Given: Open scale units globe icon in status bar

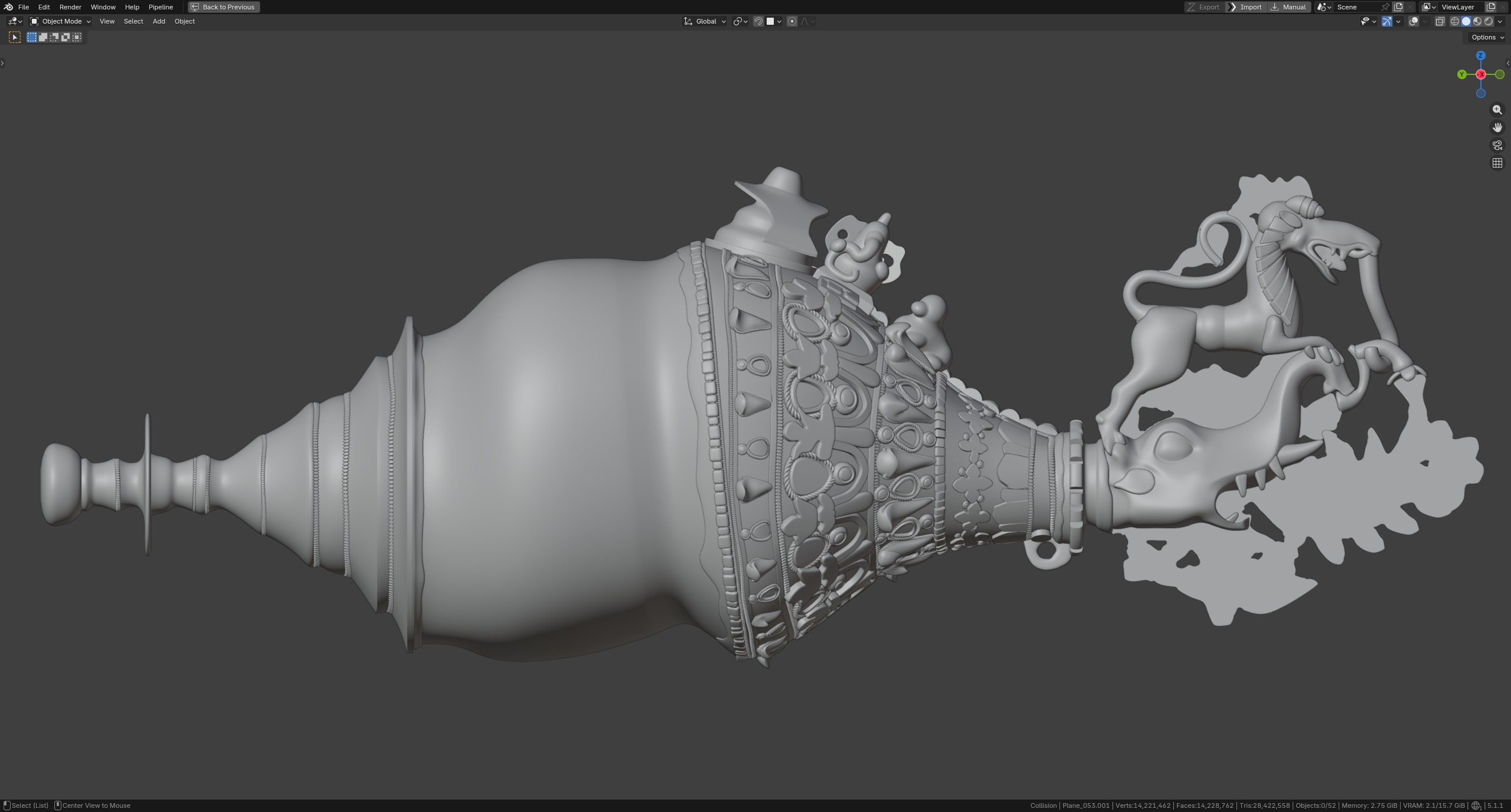Looking at the screenshot, I should (x=1476, y=806).
